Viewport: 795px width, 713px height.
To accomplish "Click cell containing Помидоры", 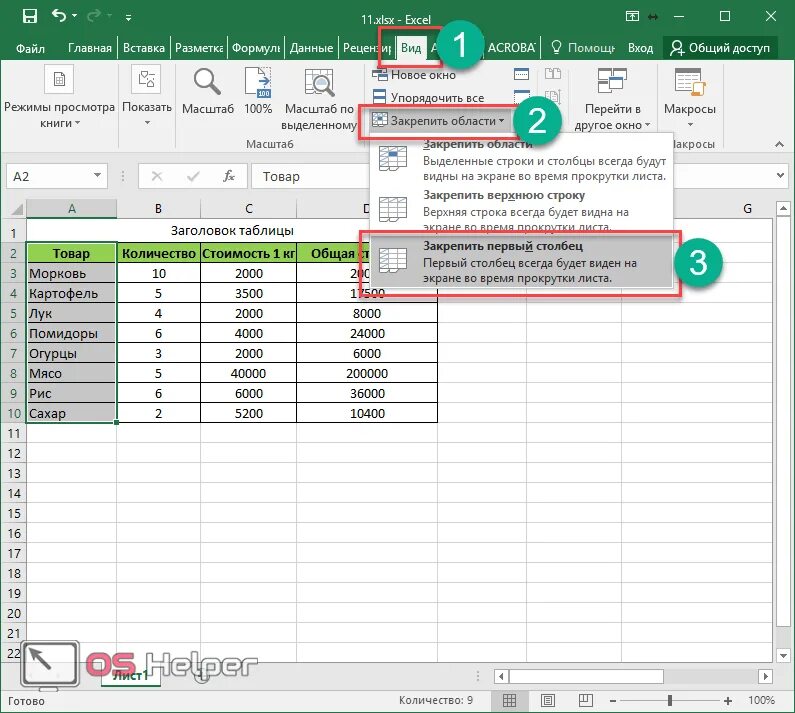I will tap(71, 333).
